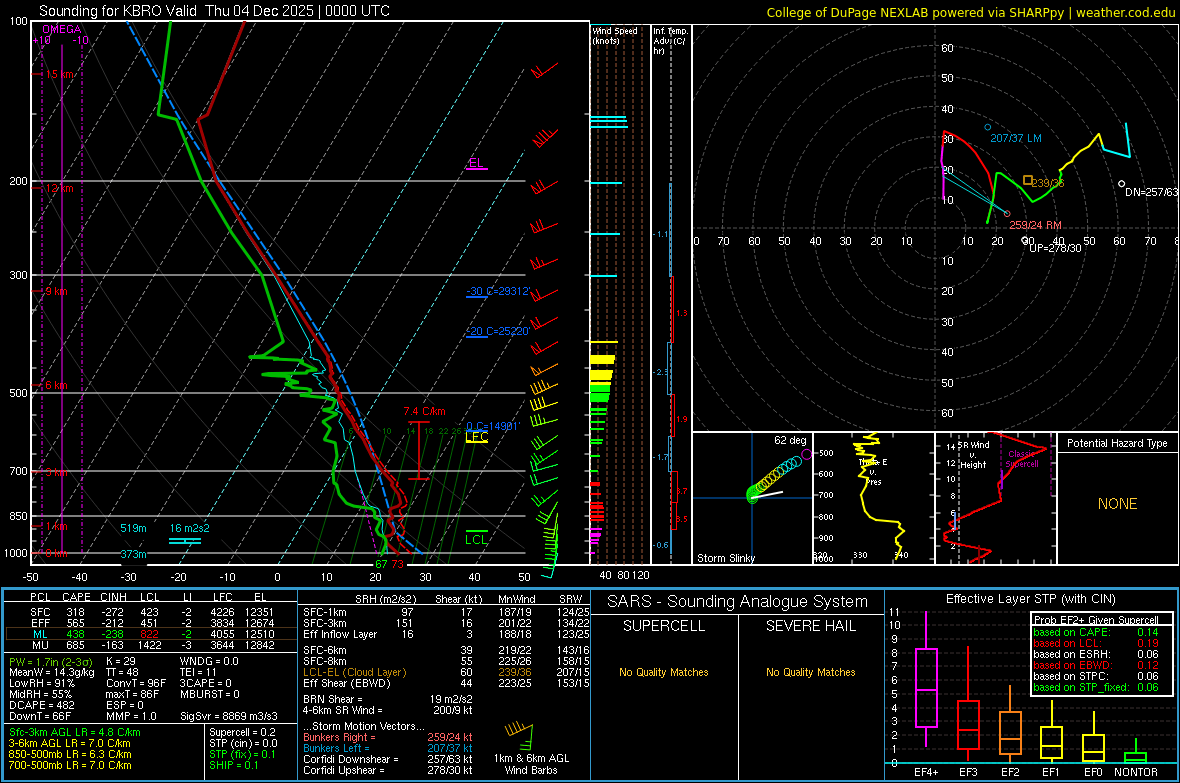Screen dimensions: 1180x783
Task: Click the '700-500mb LR = 7.0 C/km' line
Action: pos(70,765)
